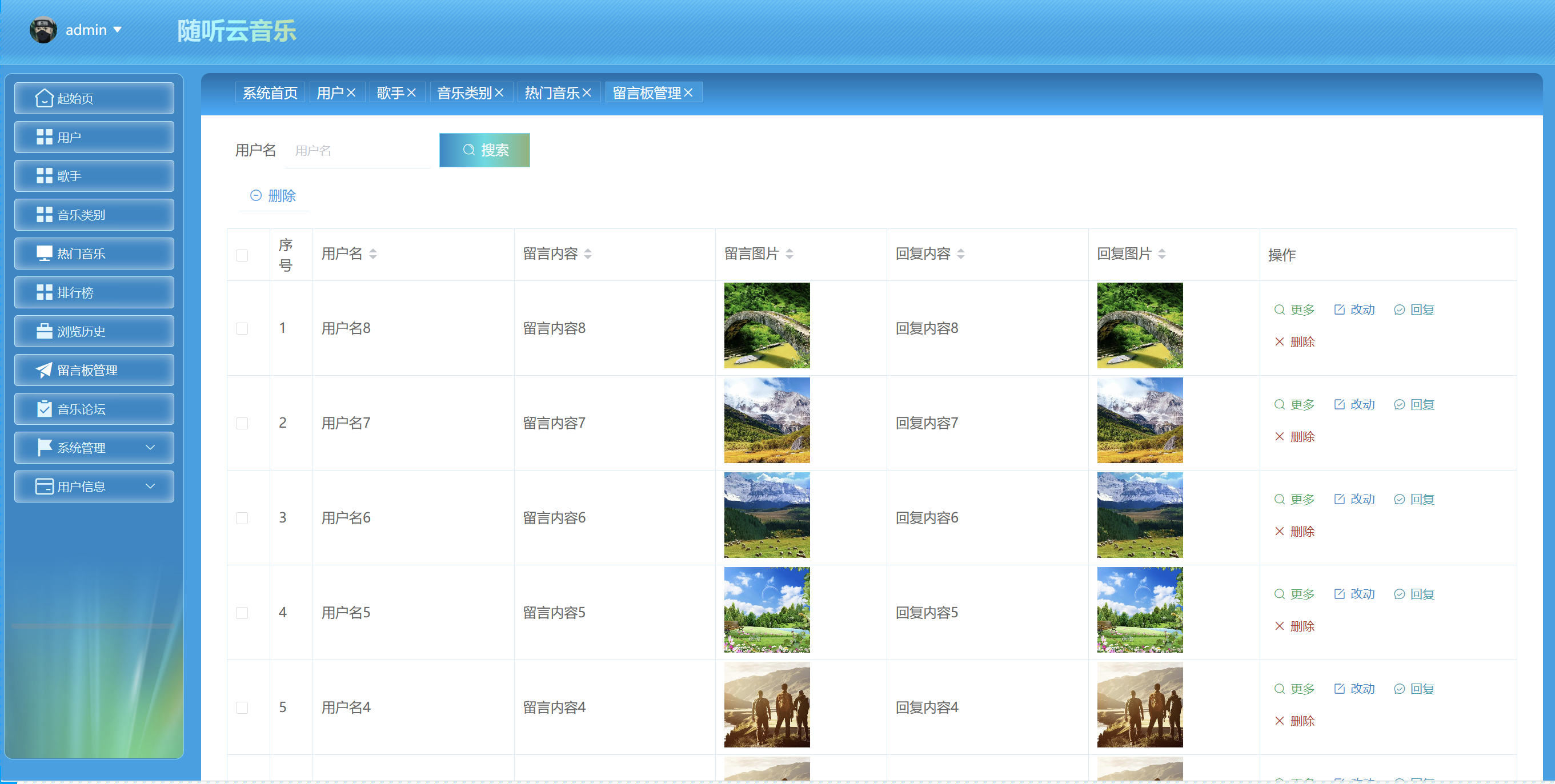Image resolution: width=1555 pixels, height=784 pixels.
Task: Click the 热门音乐 hot music sidebar icon
Action: [x=94, y=254]
